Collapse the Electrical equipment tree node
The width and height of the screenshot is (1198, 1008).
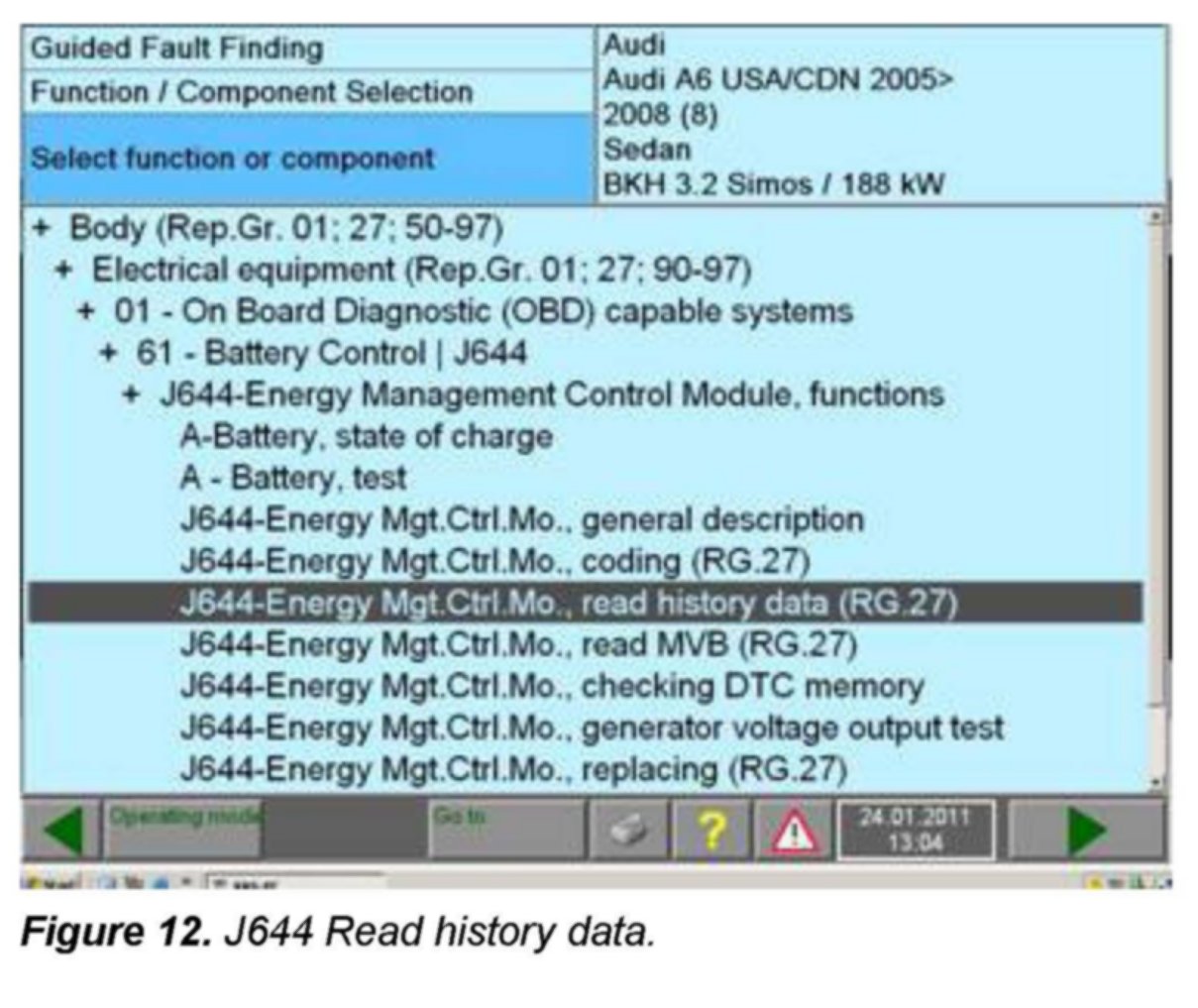pyautogui.click(x=63, y=270)
